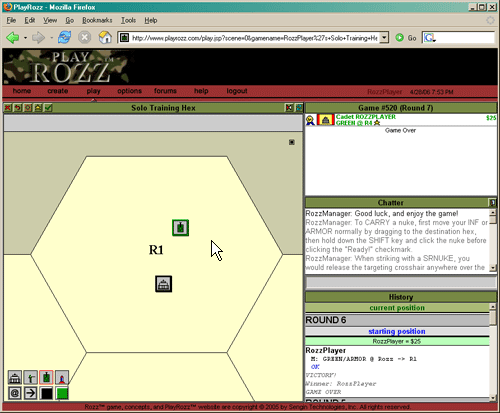Click the undo arrow icon in game toolbar

18,108
